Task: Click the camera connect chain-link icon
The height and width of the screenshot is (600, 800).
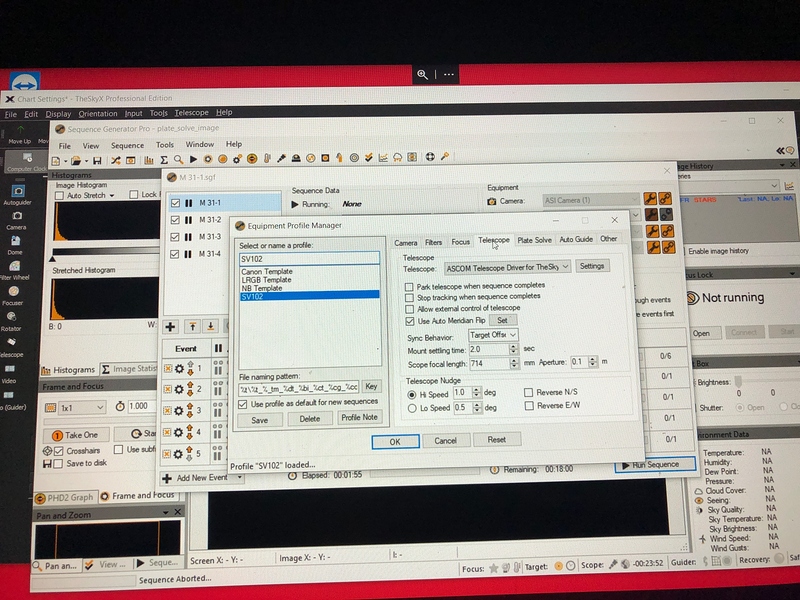Action: 665,198
